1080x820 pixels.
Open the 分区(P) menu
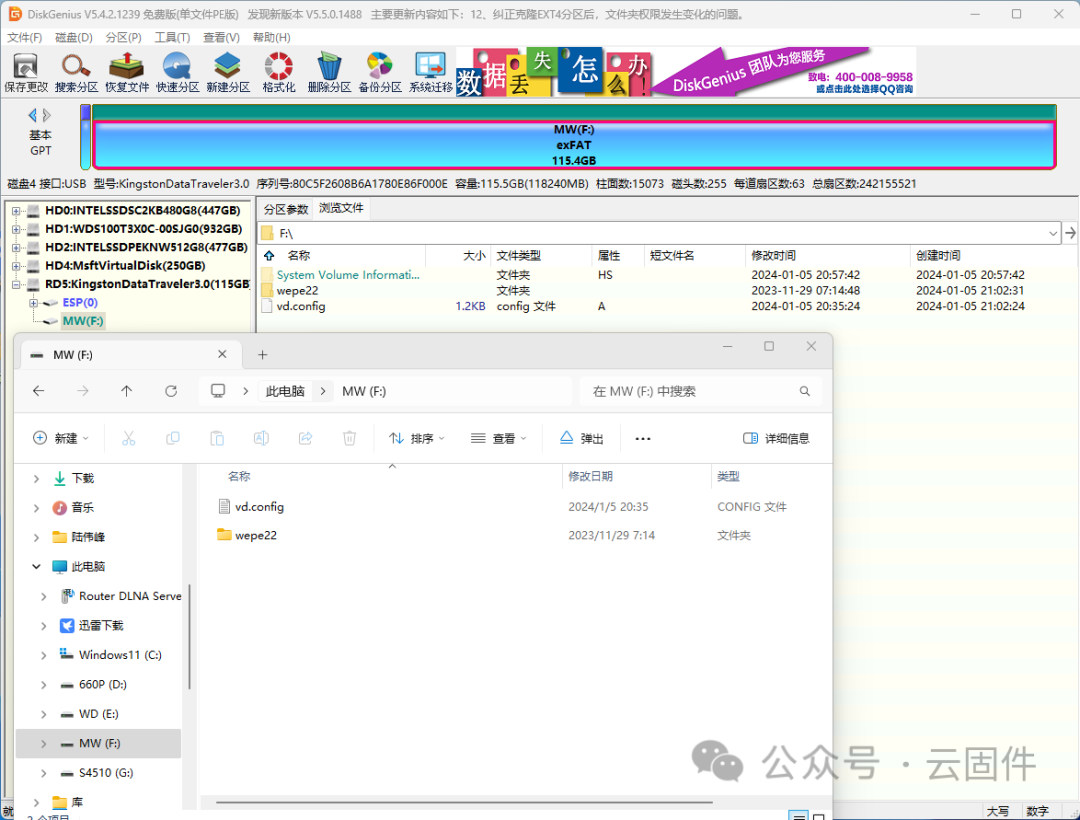(123, 37)
